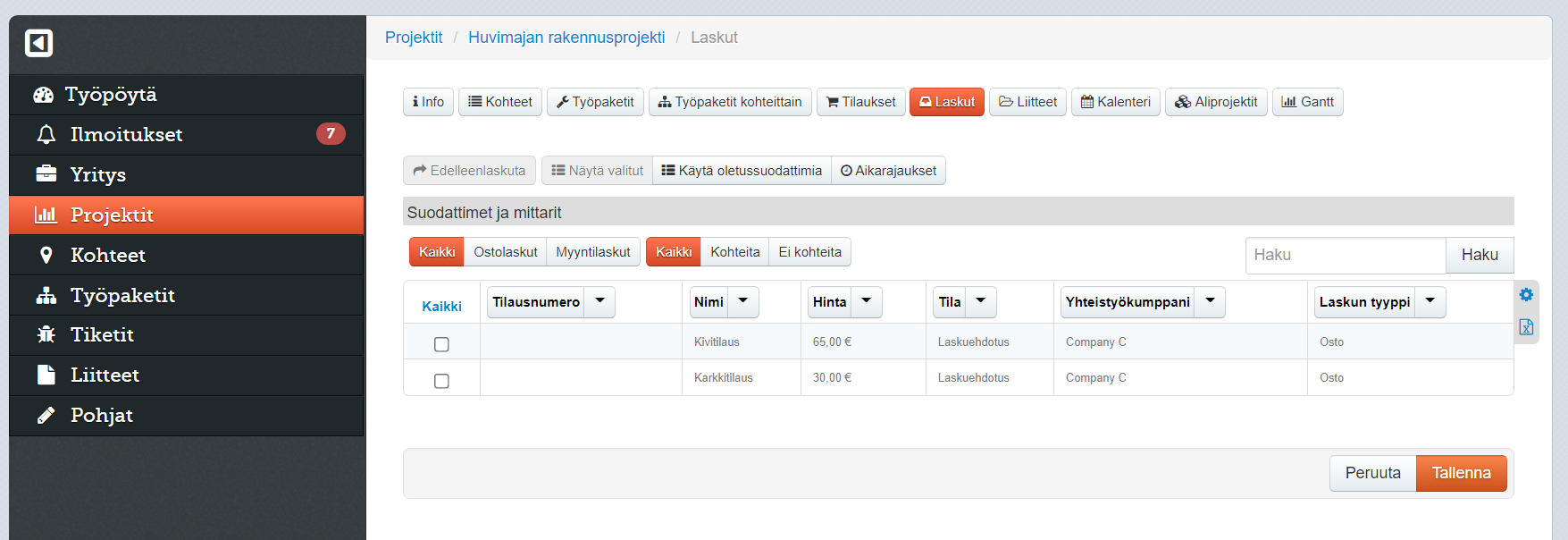Select the Kaikki link in table header

click(x=441, y=307)
